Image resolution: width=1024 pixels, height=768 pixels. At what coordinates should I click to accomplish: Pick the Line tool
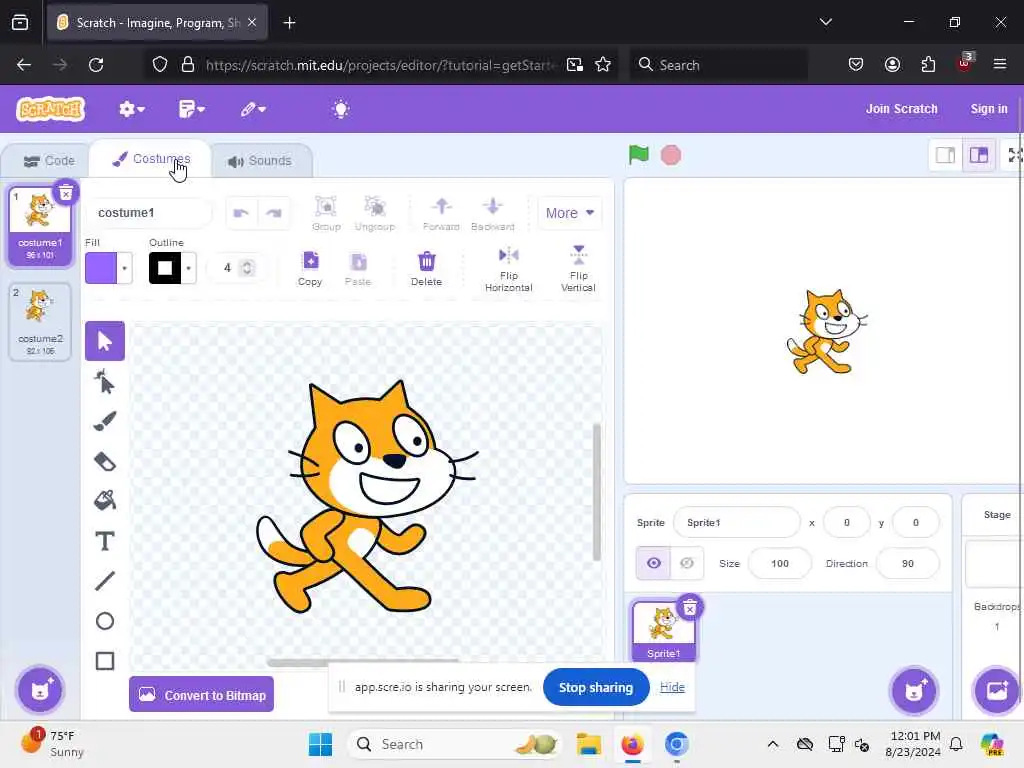pyautogui.click(x=104, y=581)
